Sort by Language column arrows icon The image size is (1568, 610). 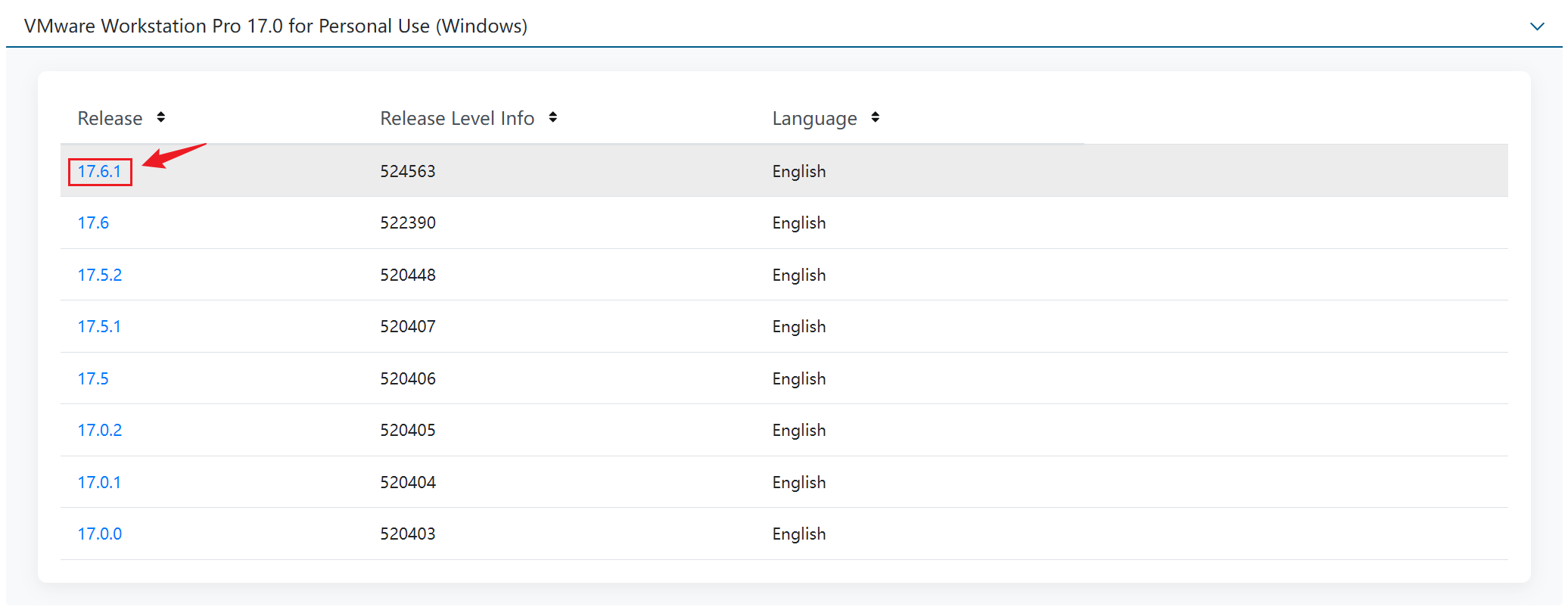coord(875,117)
